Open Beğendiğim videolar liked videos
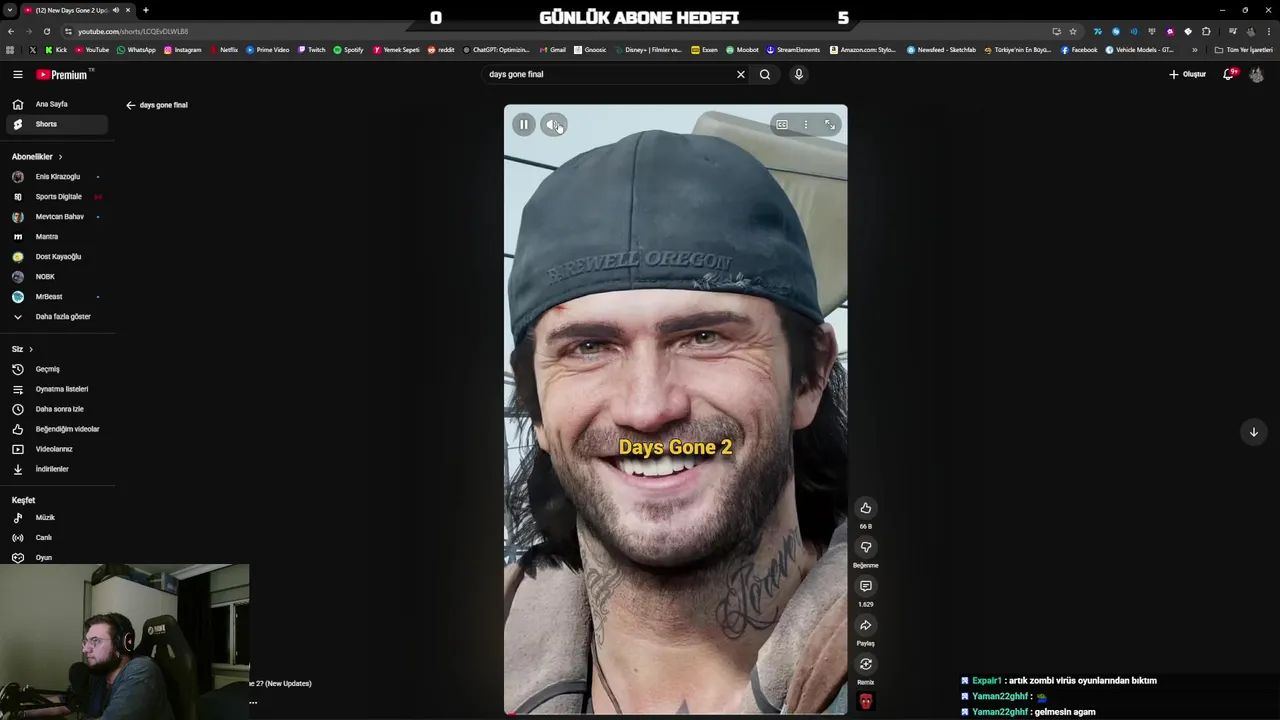Image resolution: width=1280 pixels, height=720 pixels. pyautogui.click(x=55, y=429)
